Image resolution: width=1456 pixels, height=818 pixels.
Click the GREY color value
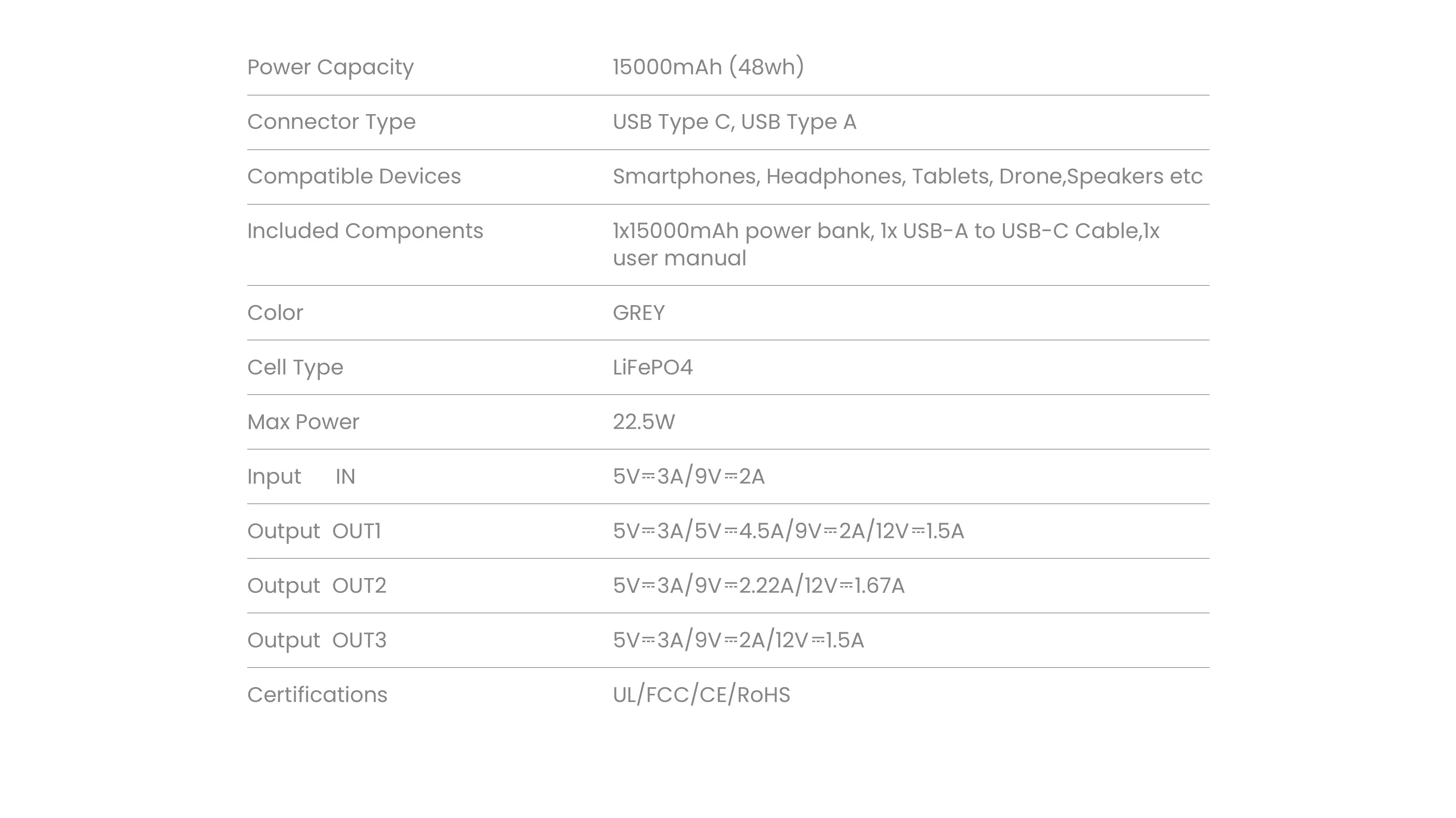pos(639,312)
